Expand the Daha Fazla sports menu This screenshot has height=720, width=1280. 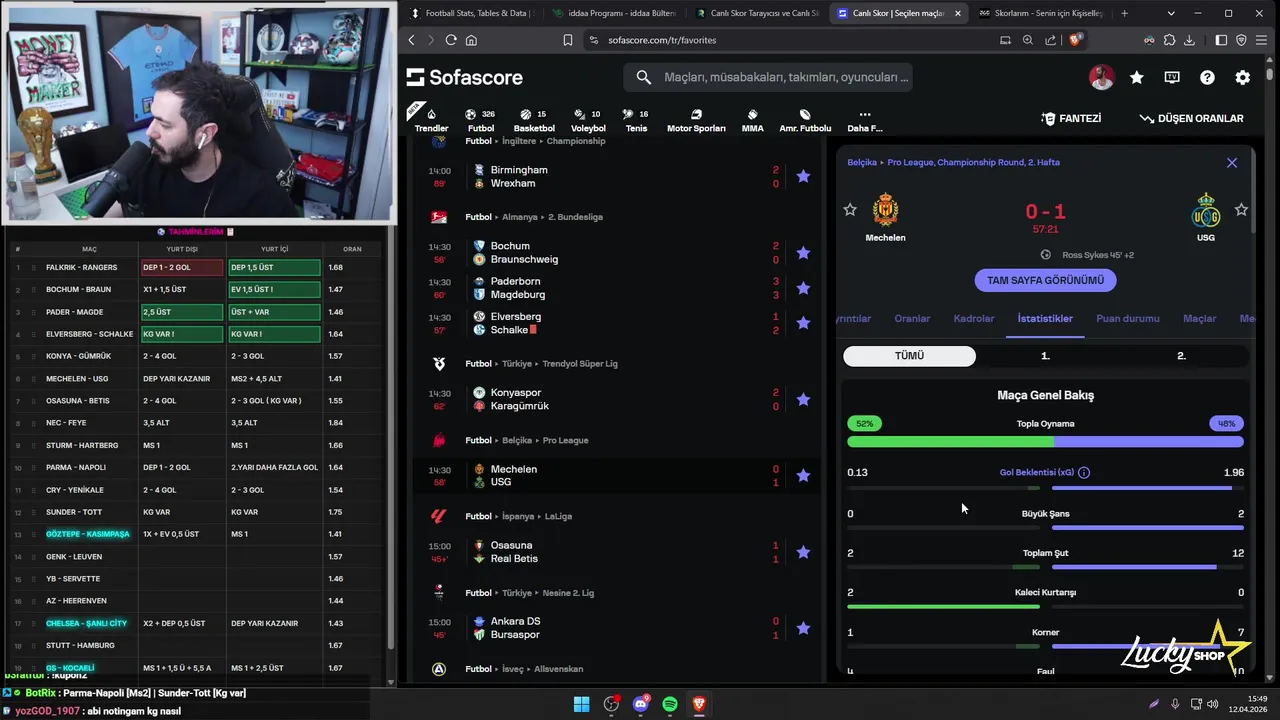pyautogui.click(x=865, y=120)
